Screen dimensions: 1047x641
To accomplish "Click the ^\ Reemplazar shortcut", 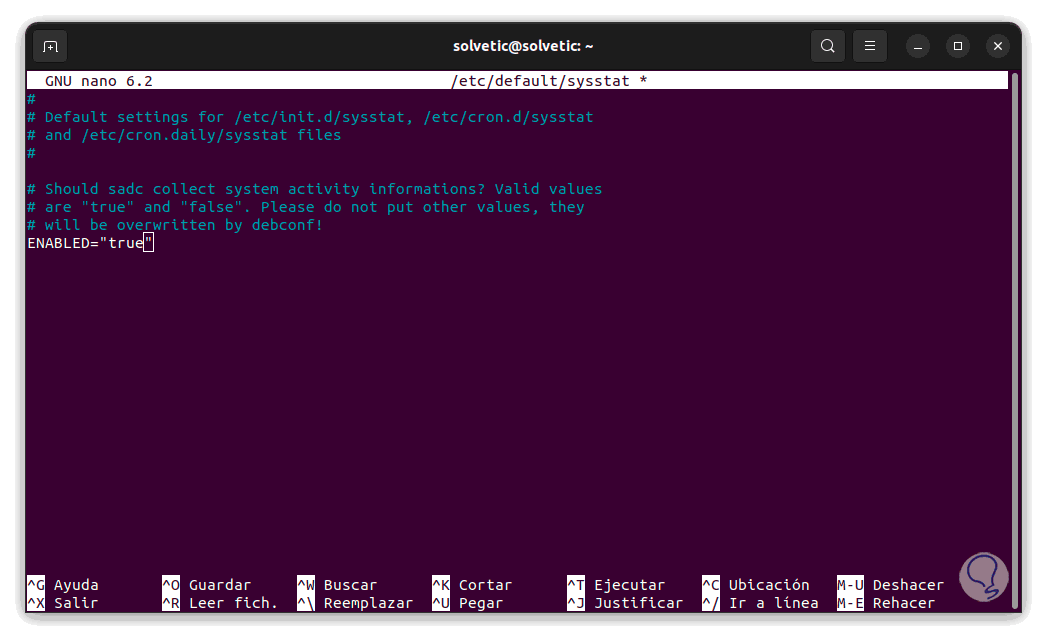I will [x=355, y=603].
